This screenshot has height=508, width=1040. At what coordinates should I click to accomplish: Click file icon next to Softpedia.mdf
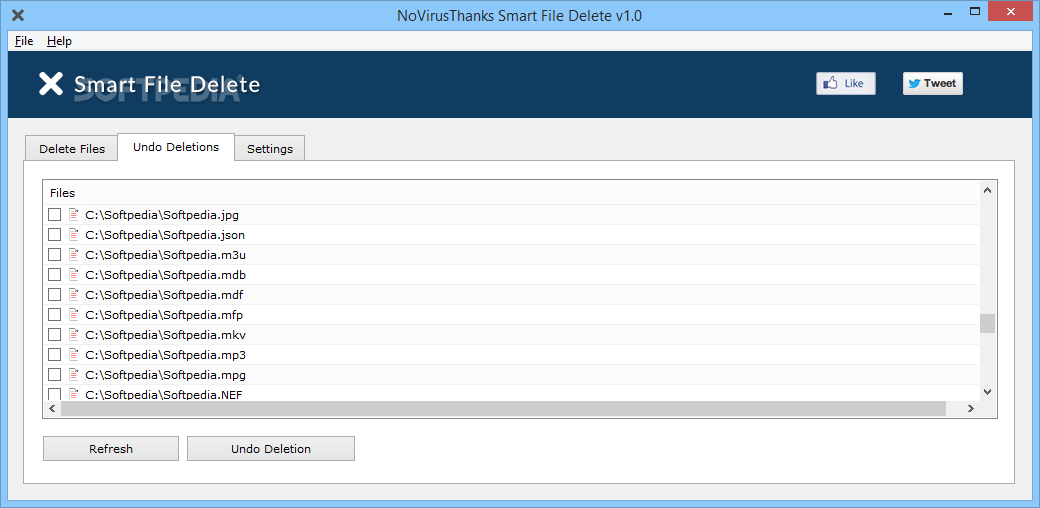(x=74, y=294)
